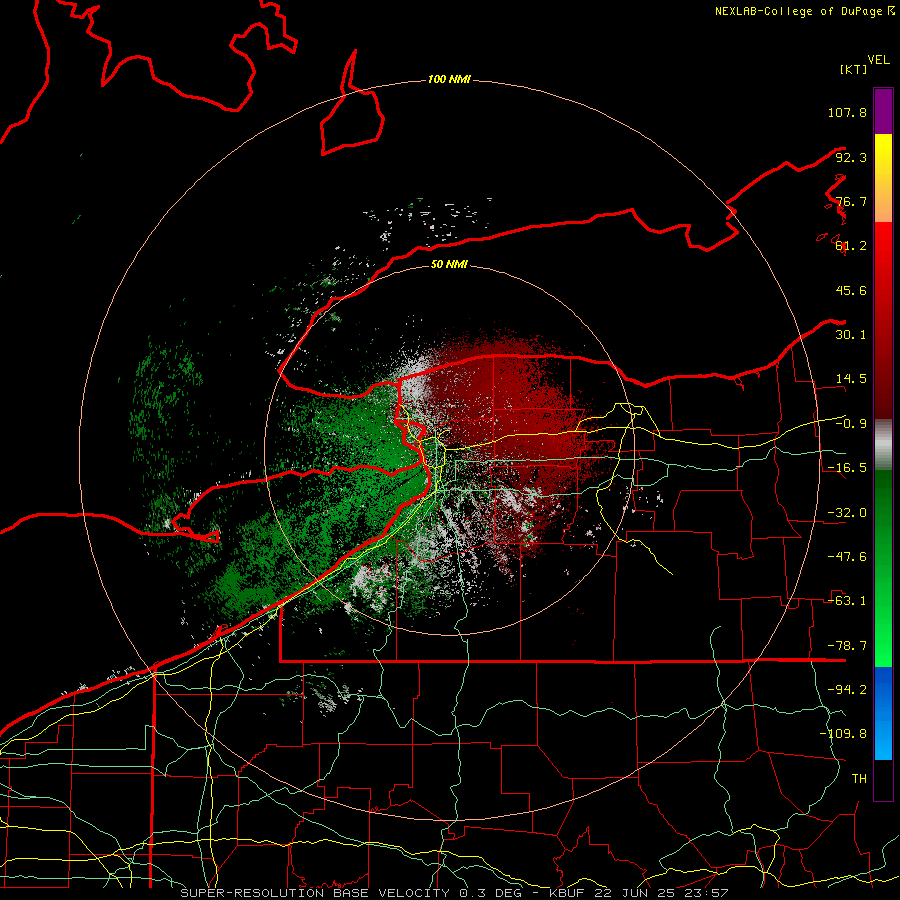Click the -78.7 scale value

847,646
